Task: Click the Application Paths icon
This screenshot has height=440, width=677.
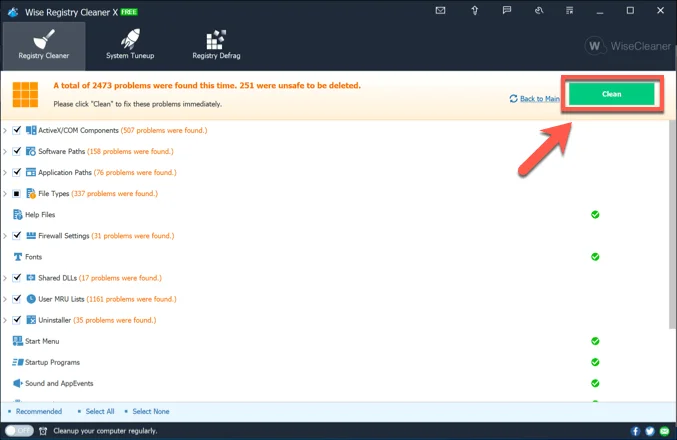Action: click(x=31, y=172)
